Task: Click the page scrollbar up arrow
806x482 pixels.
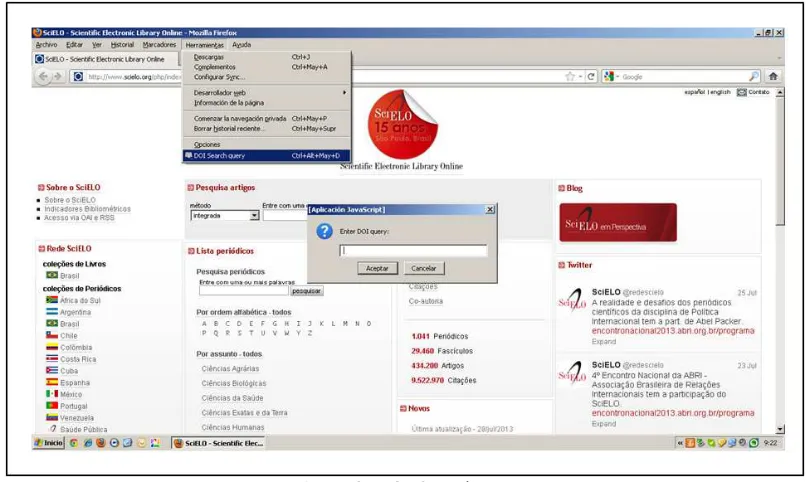Action: click(x=780, y=92)
